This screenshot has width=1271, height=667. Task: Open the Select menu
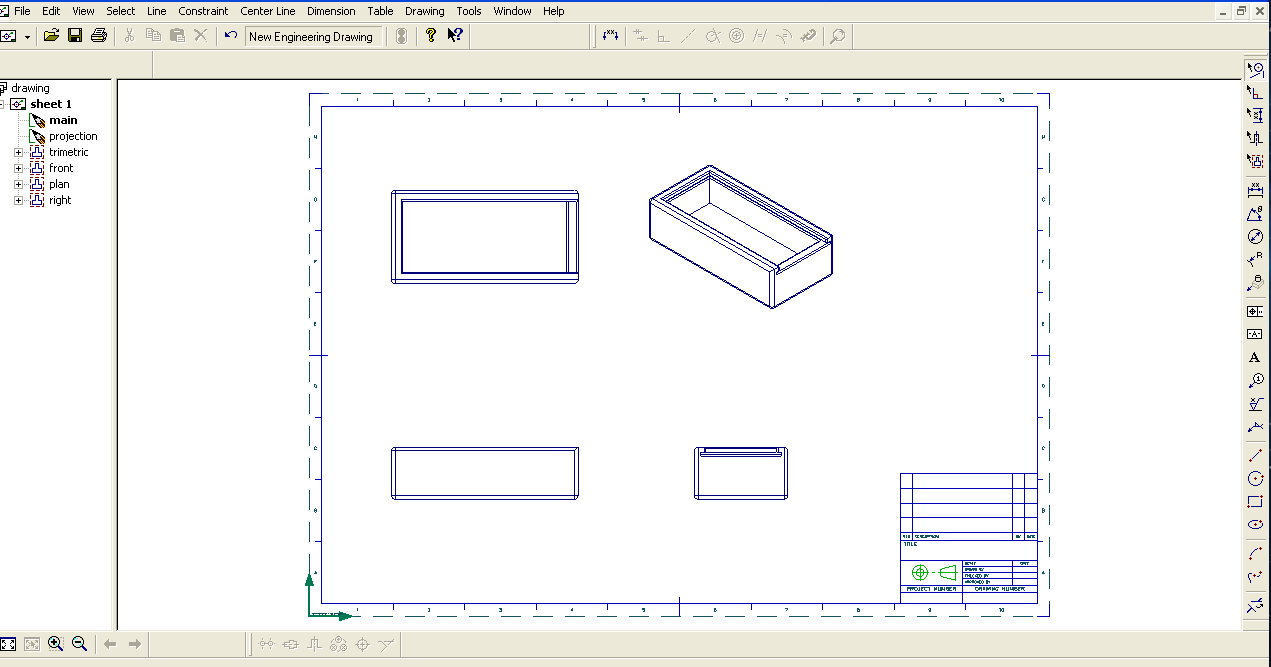click(x=120, y=11)
